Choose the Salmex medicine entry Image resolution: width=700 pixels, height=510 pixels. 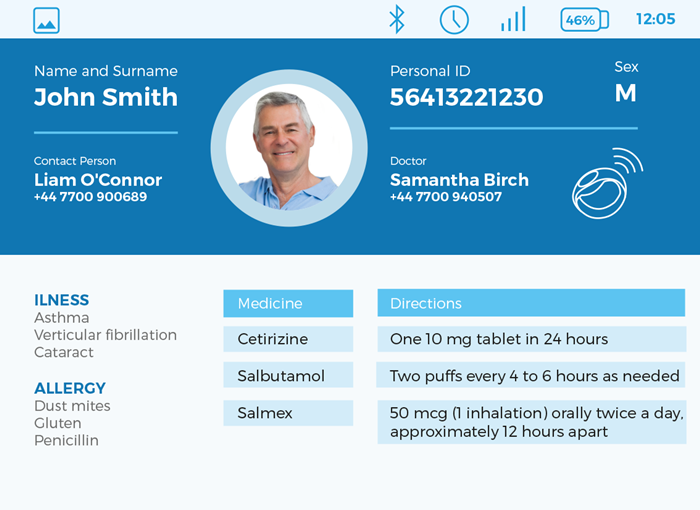point(288,413)
